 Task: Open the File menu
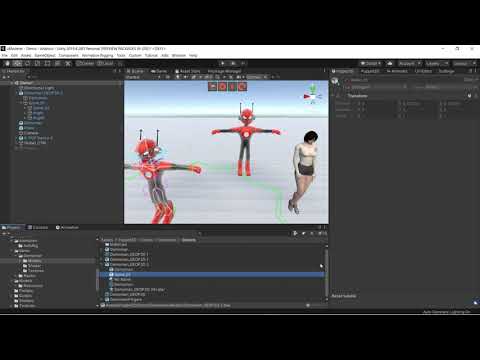(4, 55)
